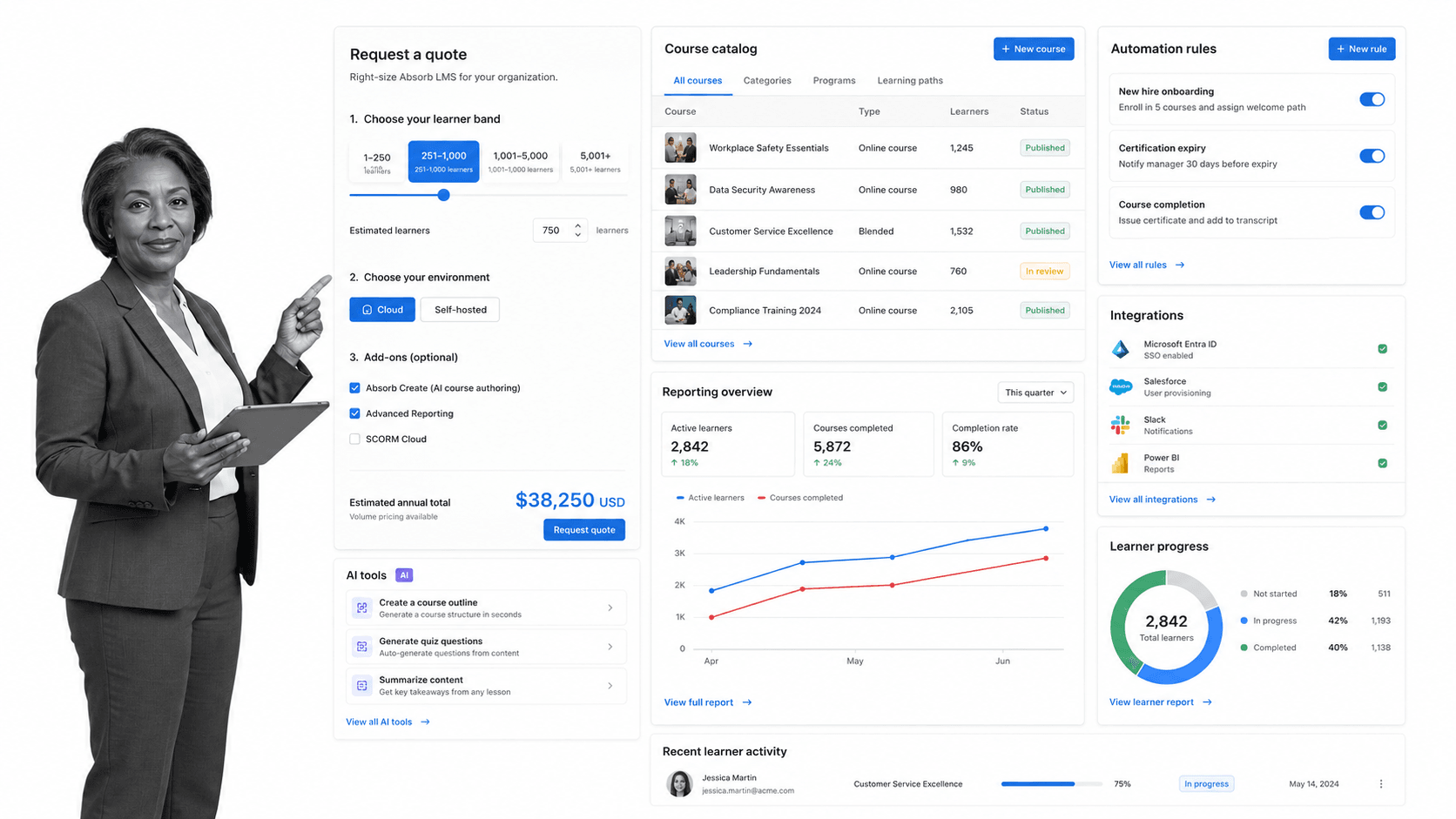Open the Programs tab
Image resolution: width=1456 pixels, height=819 pixels.
click(x=834, y=81)
